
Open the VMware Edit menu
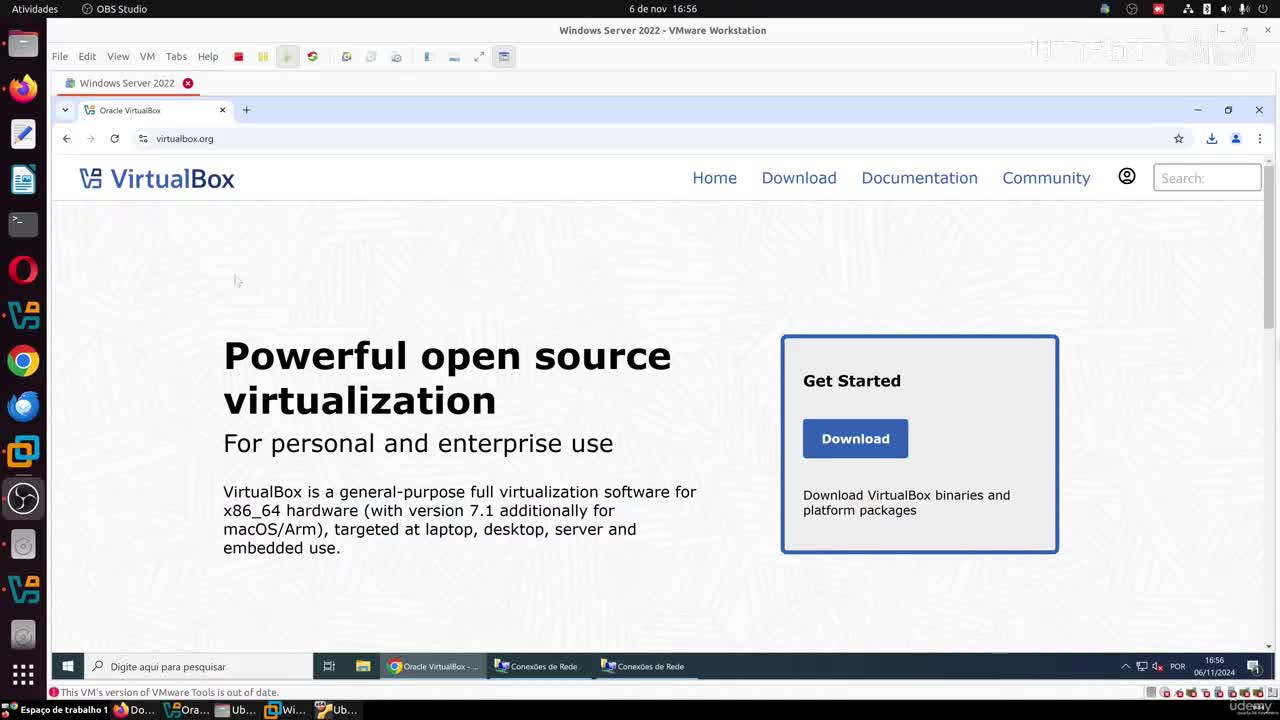(x=87, y=57)
